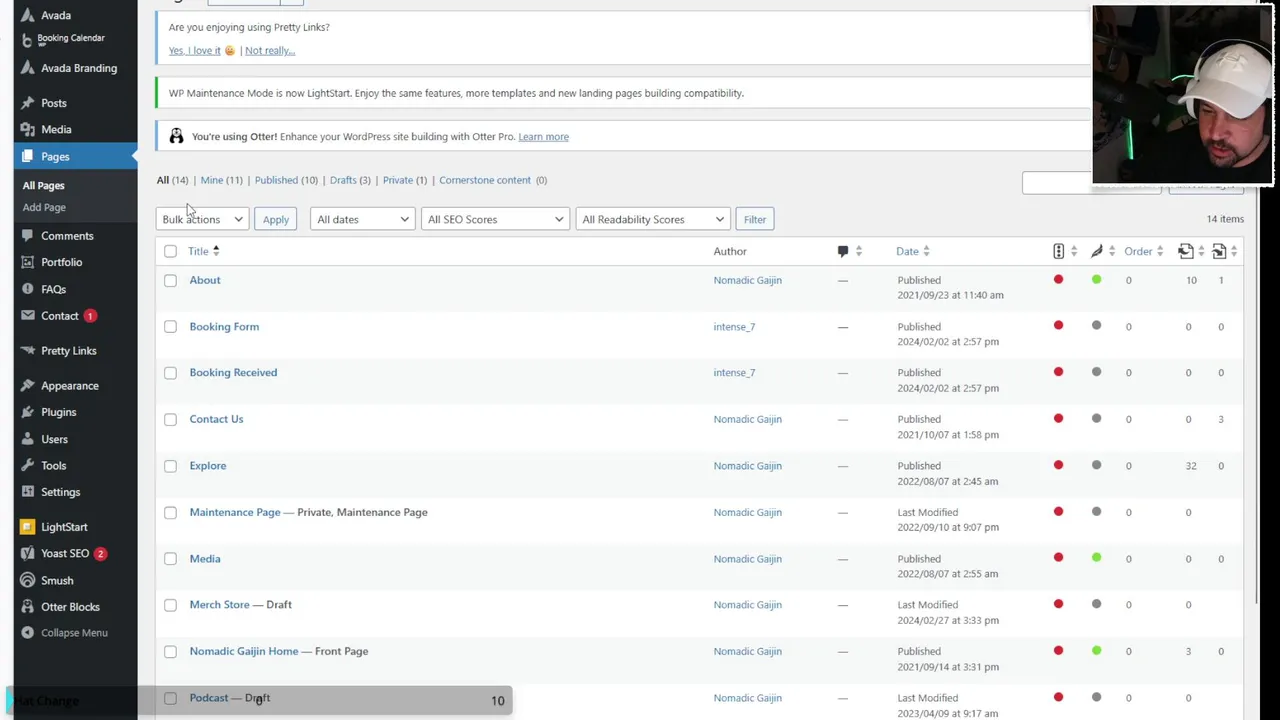Open the Bulk actions dropdown

pyautogui.click(x=202, y=219)
